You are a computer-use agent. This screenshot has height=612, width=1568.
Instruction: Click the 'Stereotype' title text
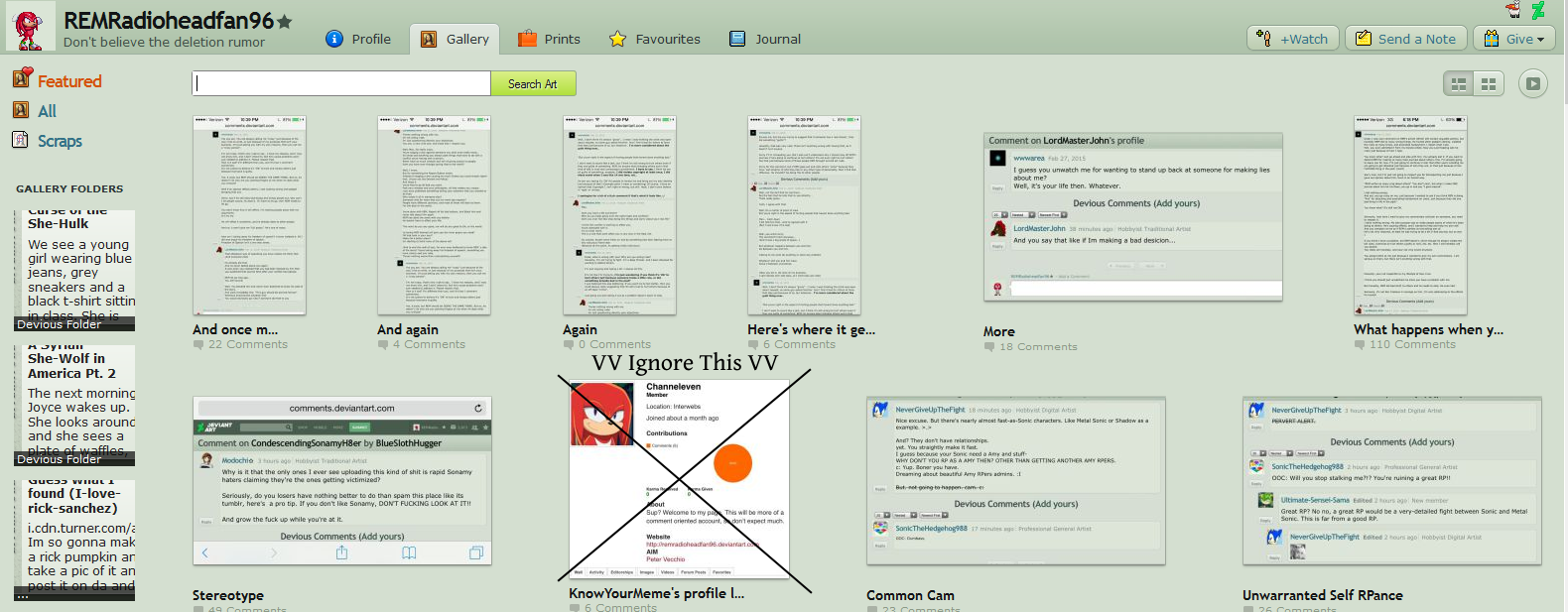coord(228,595)
